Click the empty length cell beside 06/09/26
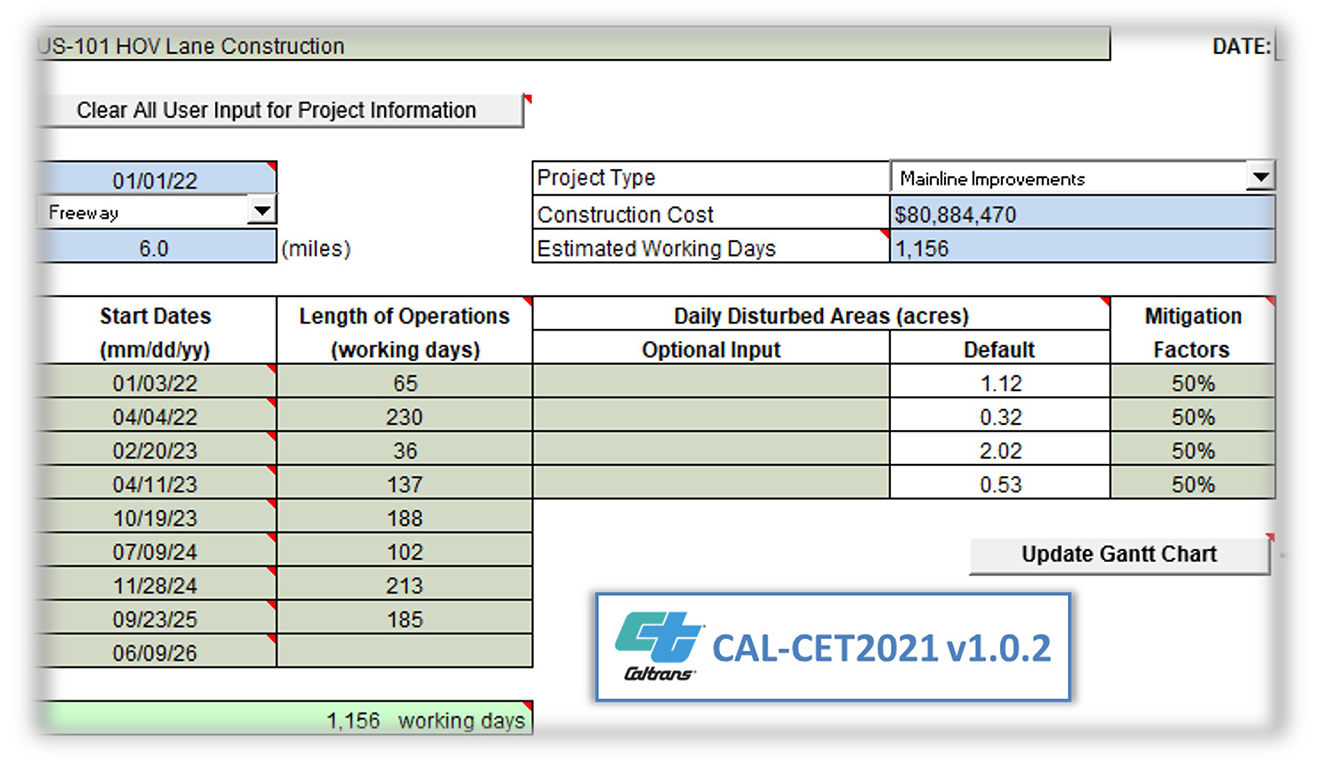Screen dimensions: 1320x765 coord(405,653)
